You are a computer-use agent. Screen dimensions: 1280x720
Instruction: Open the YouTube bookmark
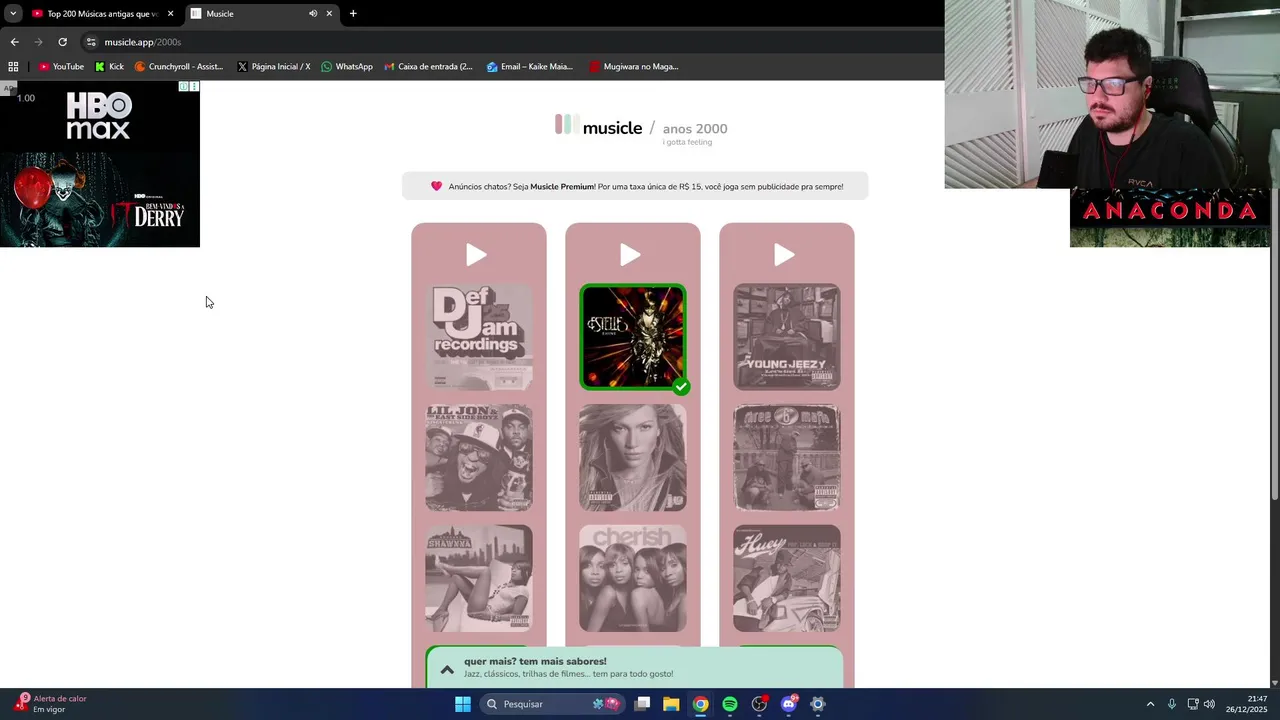tap(61, 67)
